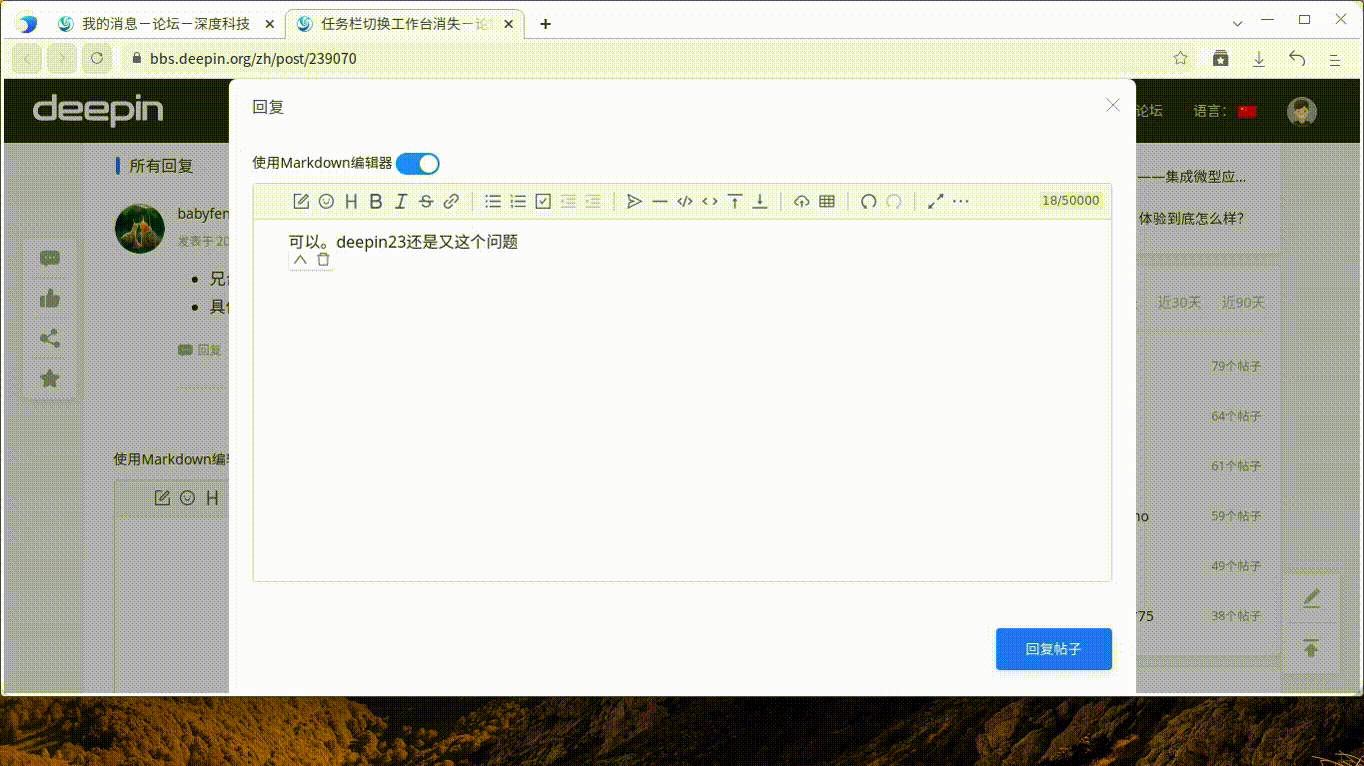Insert an emoji into the reply

(326, 201)
